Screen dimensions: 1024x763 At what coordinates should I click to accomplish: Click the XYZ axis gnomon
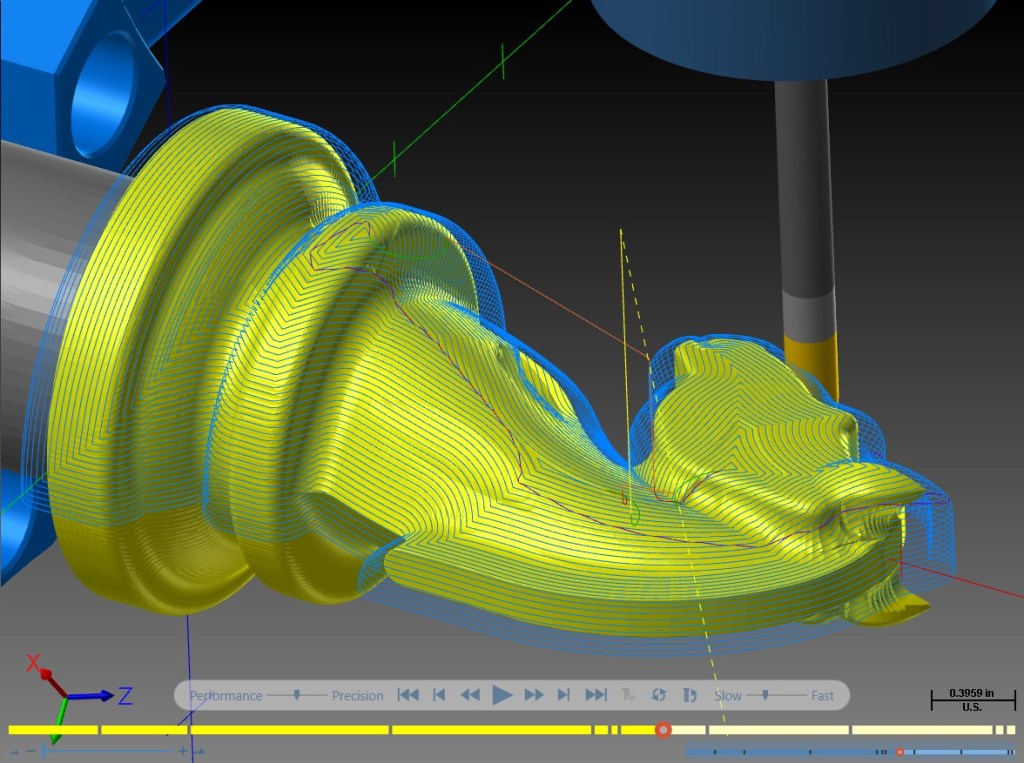[72, 696]
